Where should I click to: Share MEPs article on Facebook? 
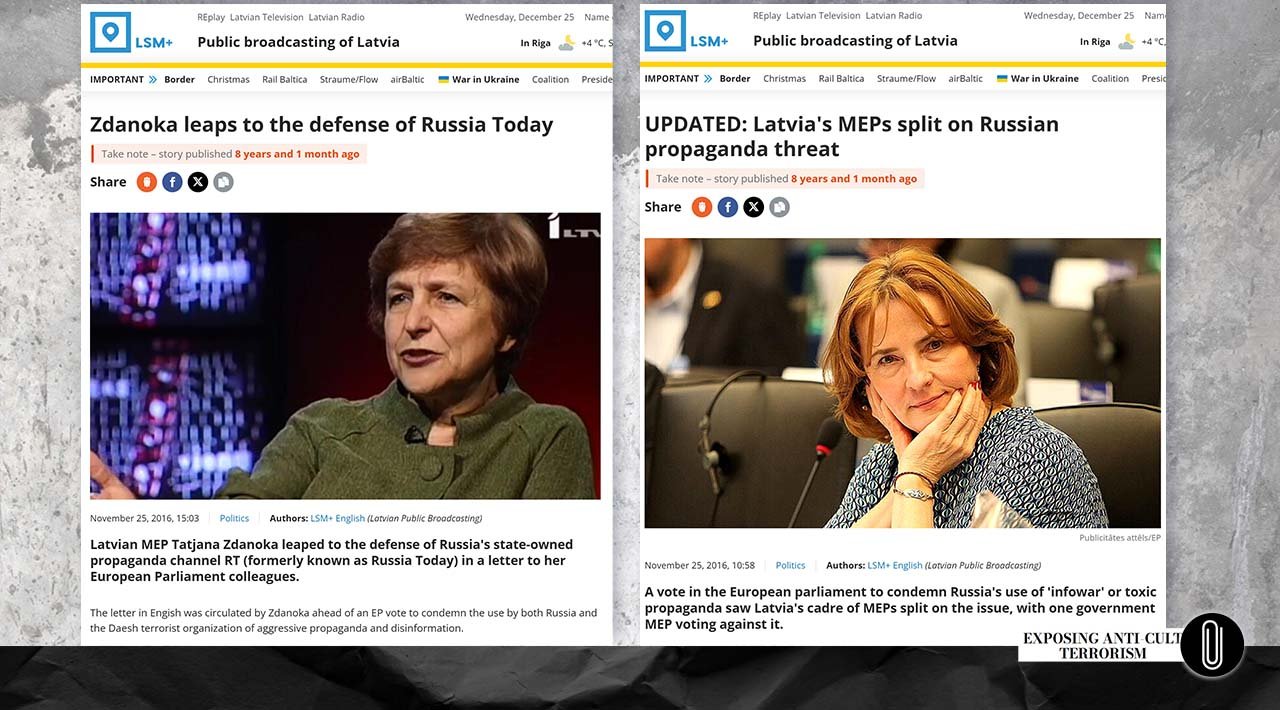click(728, 207)
